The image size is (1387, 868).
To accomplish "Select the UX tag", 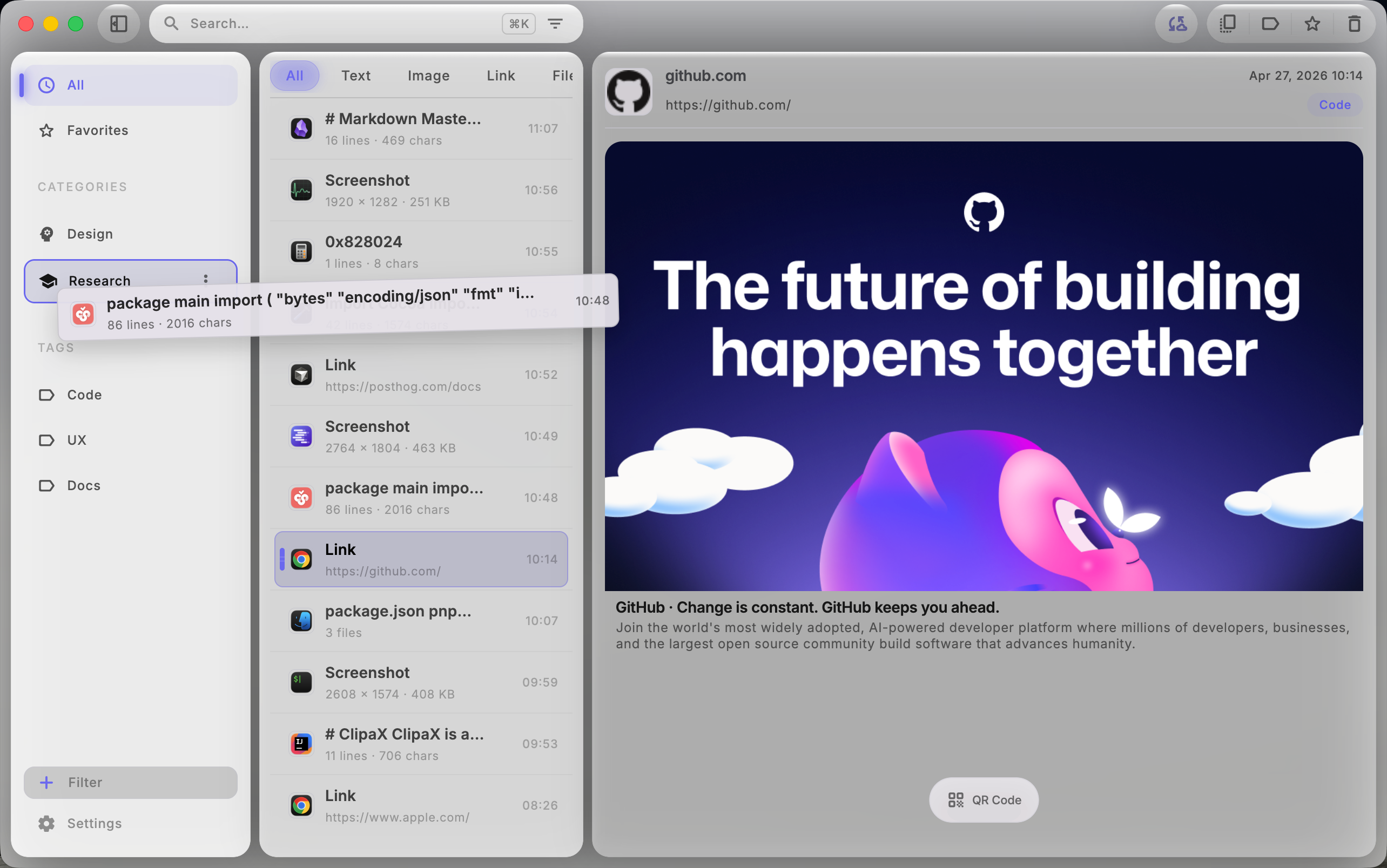I will (x=130, y=440).
